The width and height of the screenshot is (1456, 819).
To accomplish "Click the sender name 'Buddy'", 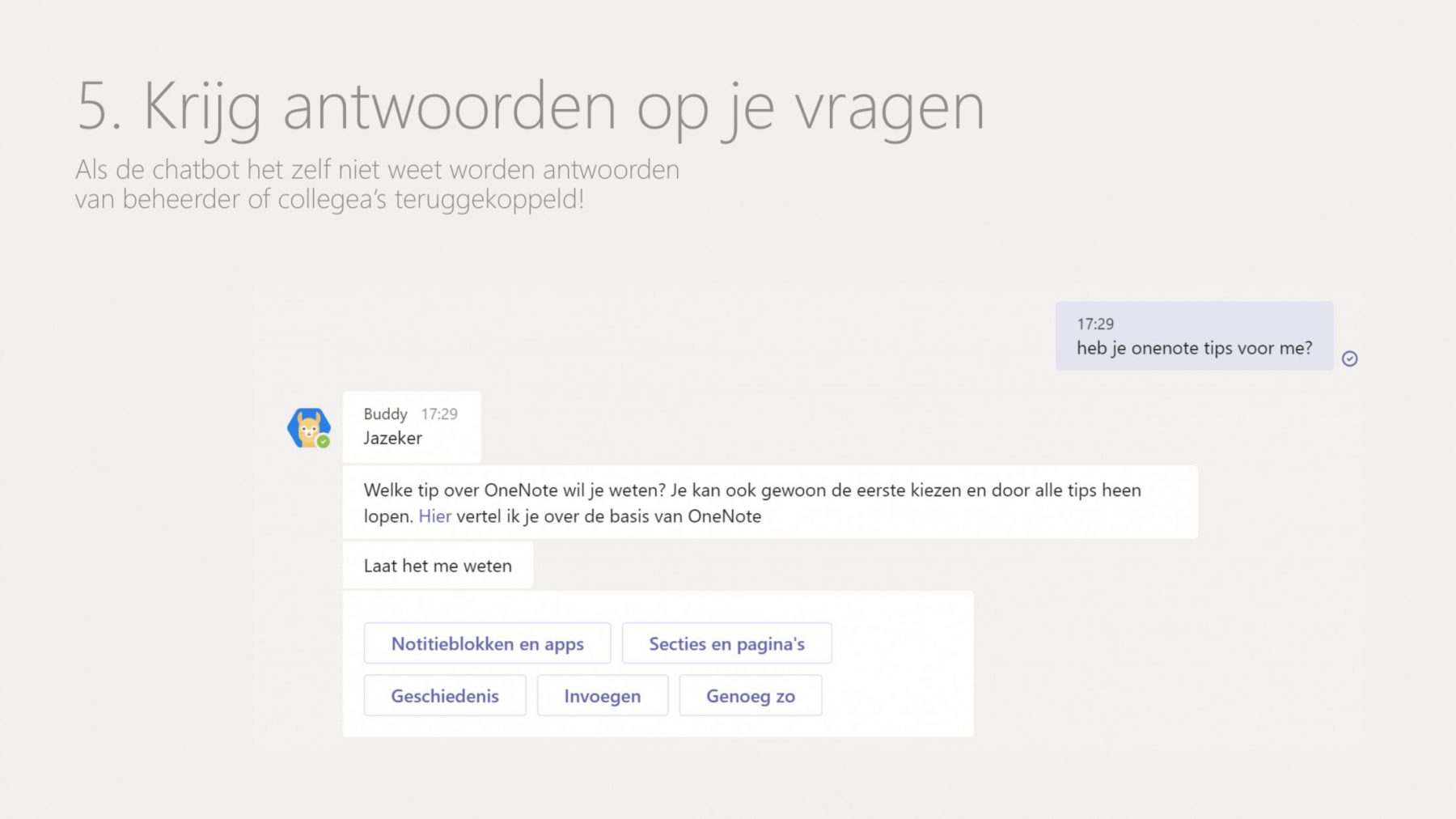I will point(385,414).
